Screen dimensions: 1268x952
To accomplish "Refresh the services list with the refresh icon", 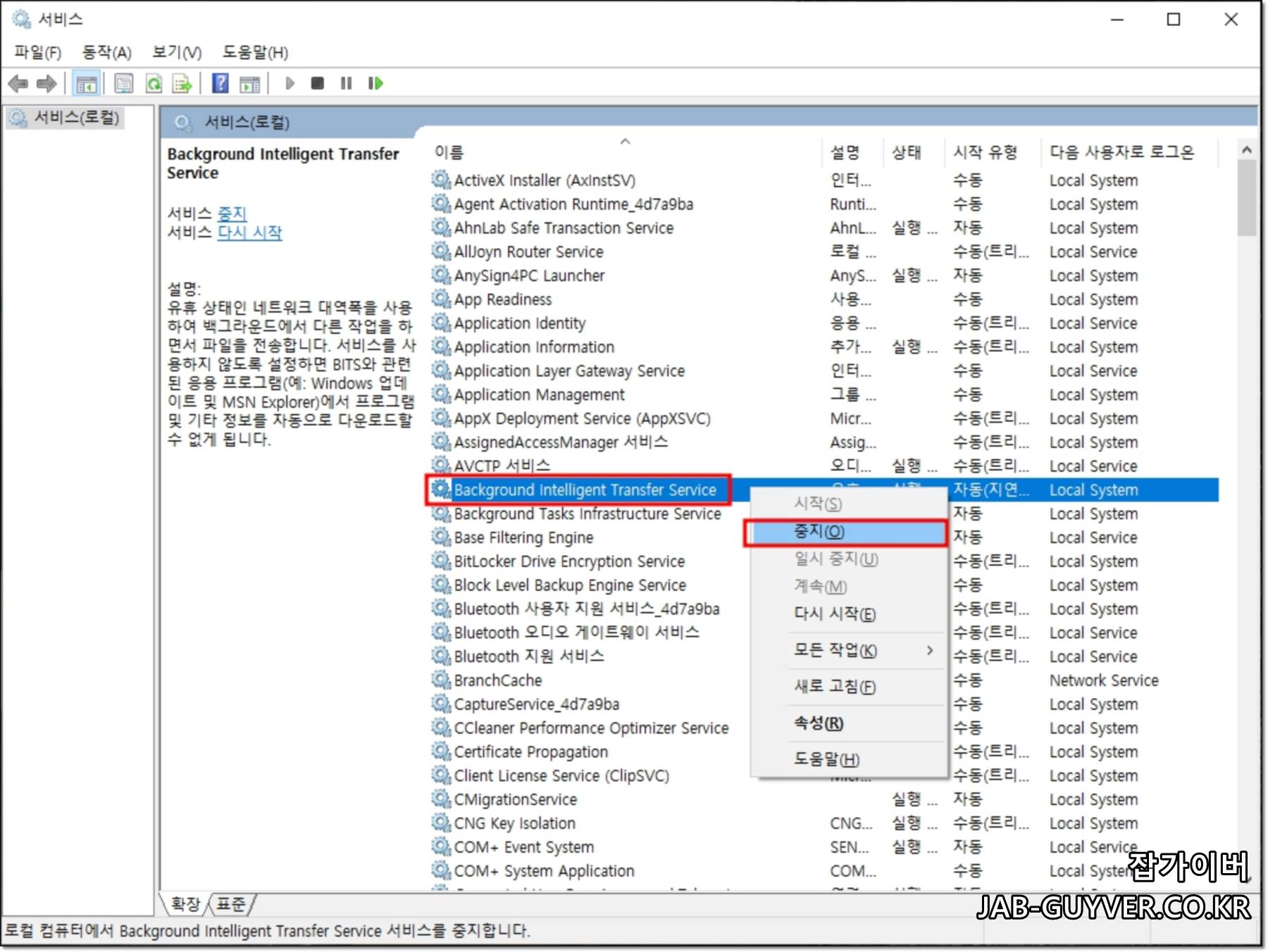I will 154,83.
